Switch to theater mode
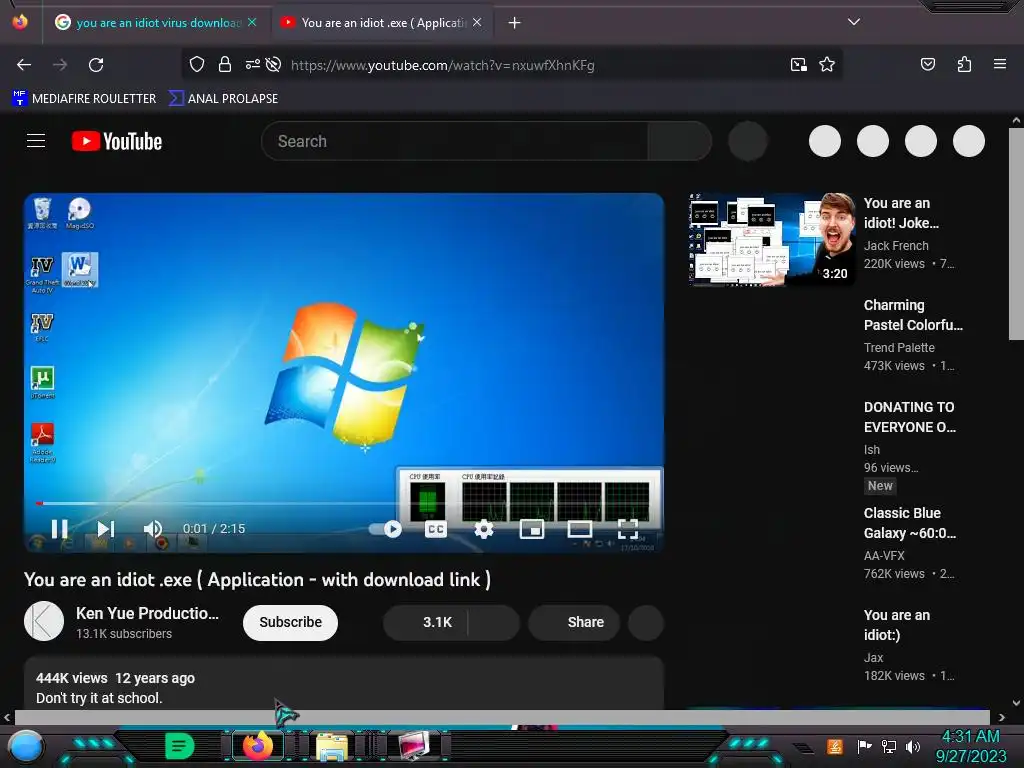The width and height of the screenshot is (1024, 768). (x=579, y=529)
